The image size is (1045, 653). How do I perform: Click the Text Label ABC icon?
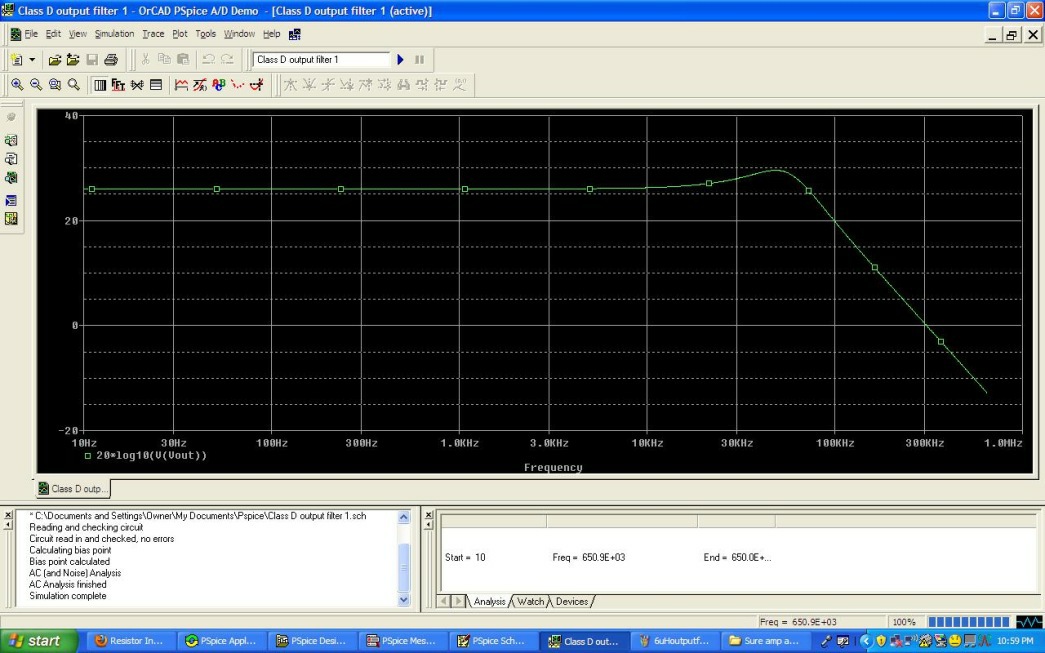219,85
